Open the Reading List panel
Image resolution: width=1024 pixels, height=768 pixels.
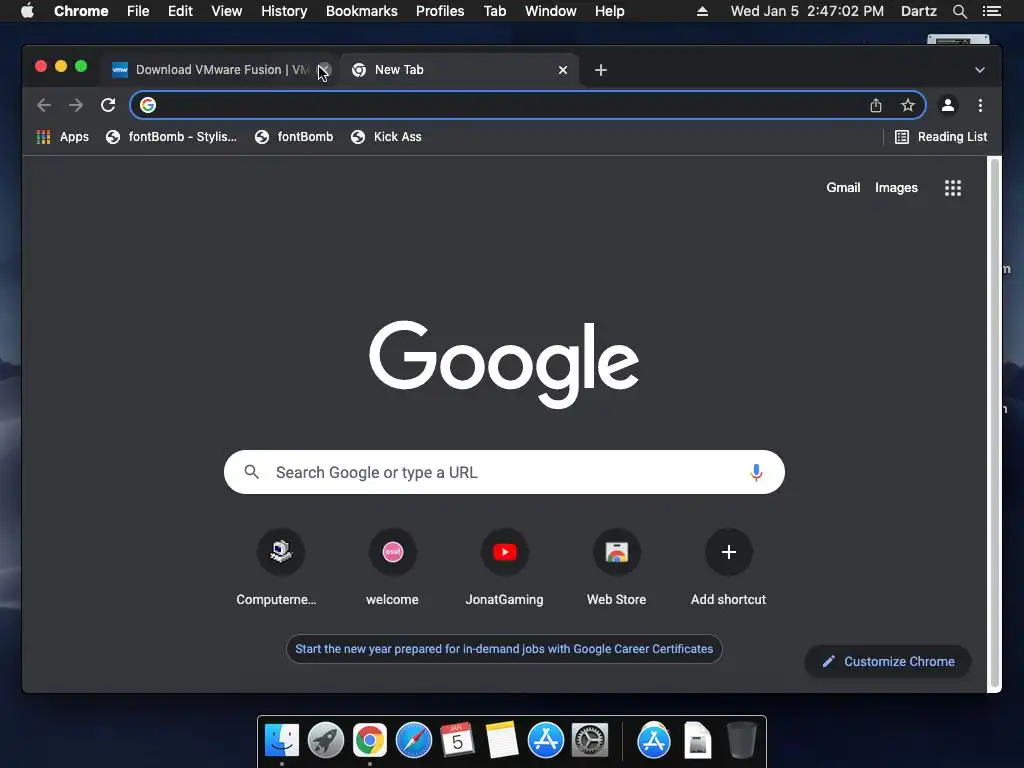coord(940,136)
